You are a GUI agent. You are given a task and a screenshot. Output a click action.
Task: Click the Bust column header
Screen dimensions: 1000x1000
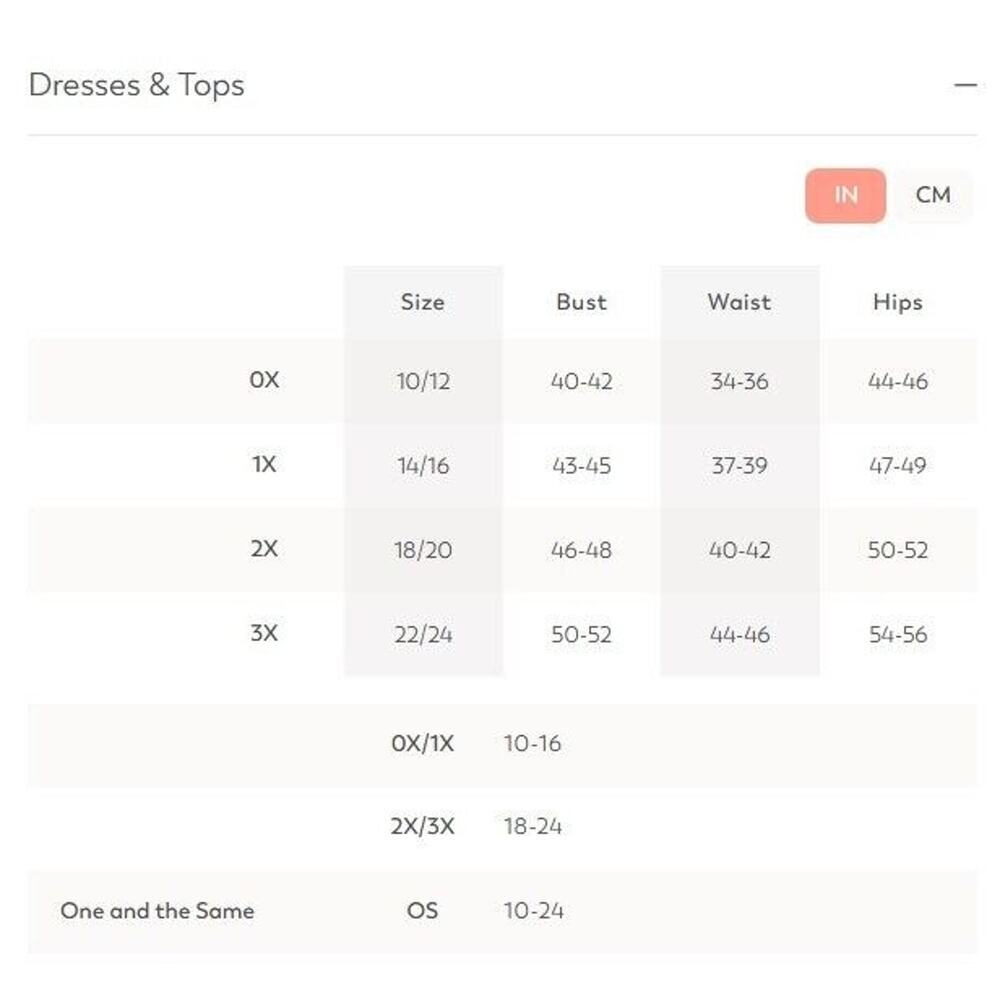[x=581, y=302]
